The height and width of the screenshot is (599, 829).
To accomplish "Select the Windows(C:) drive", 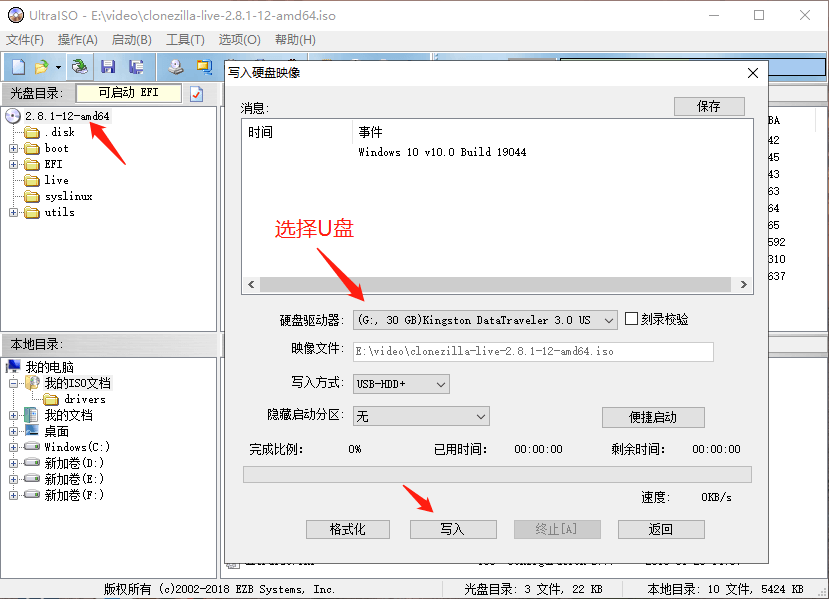I will coord(77,447).
